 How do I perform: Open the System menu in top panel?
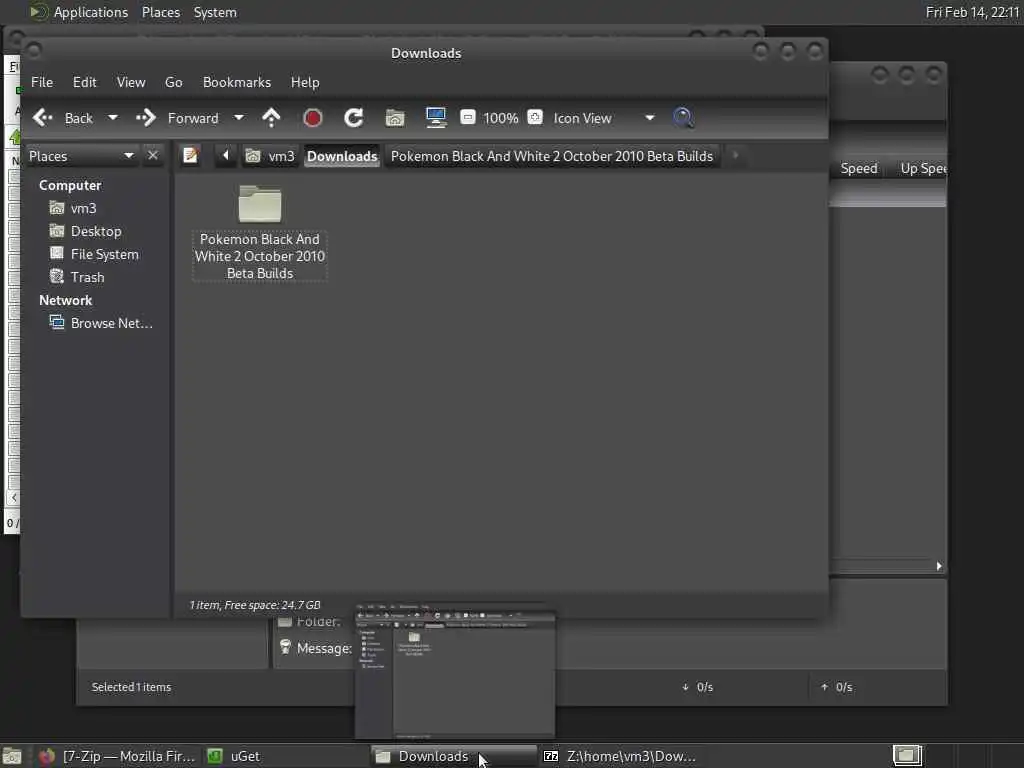pyautogui.click(x=215, y=12)
